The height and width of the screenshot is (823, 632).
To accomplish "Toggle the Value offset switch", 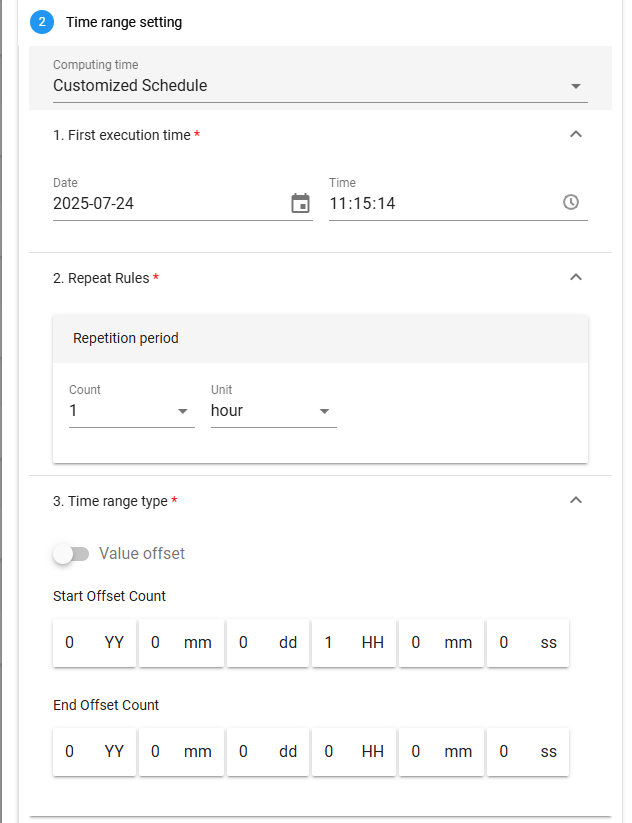I will tap(71, 554).
